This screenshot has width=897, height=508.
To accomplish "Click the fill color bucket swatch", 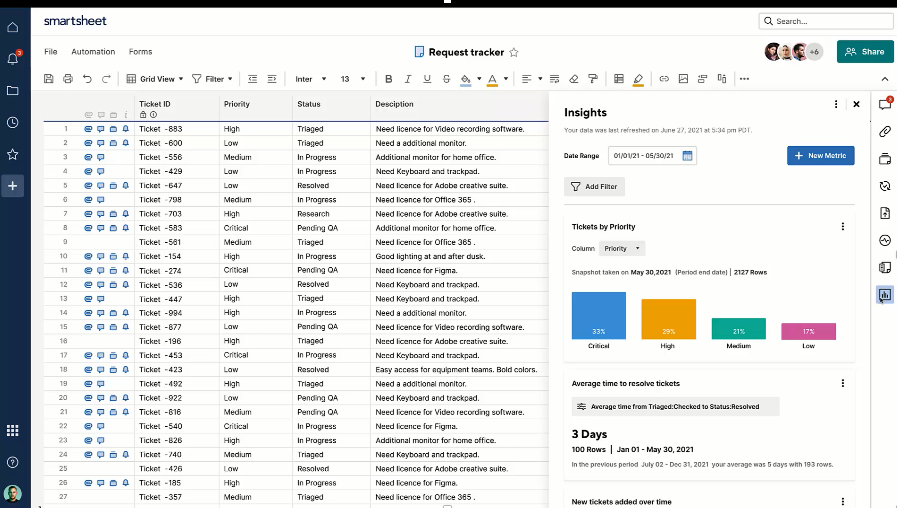I will pyautogui.click(x=466, y=80).
